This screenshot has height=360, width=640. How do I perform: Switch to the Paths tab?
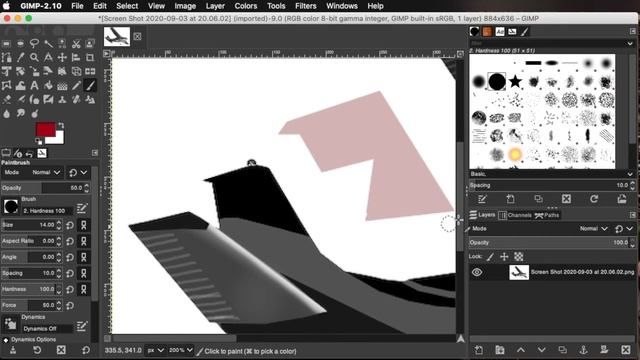coord(547,215)
